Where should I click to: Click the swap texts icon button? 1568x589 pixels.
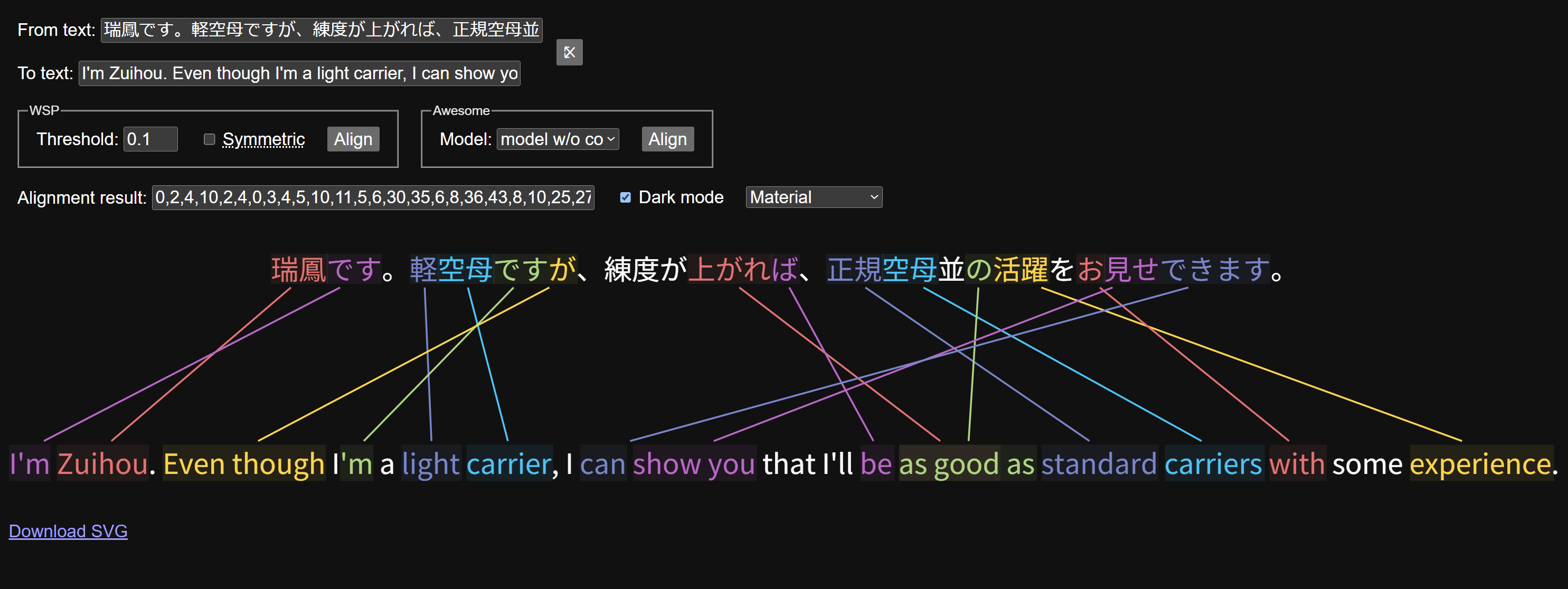569,52
